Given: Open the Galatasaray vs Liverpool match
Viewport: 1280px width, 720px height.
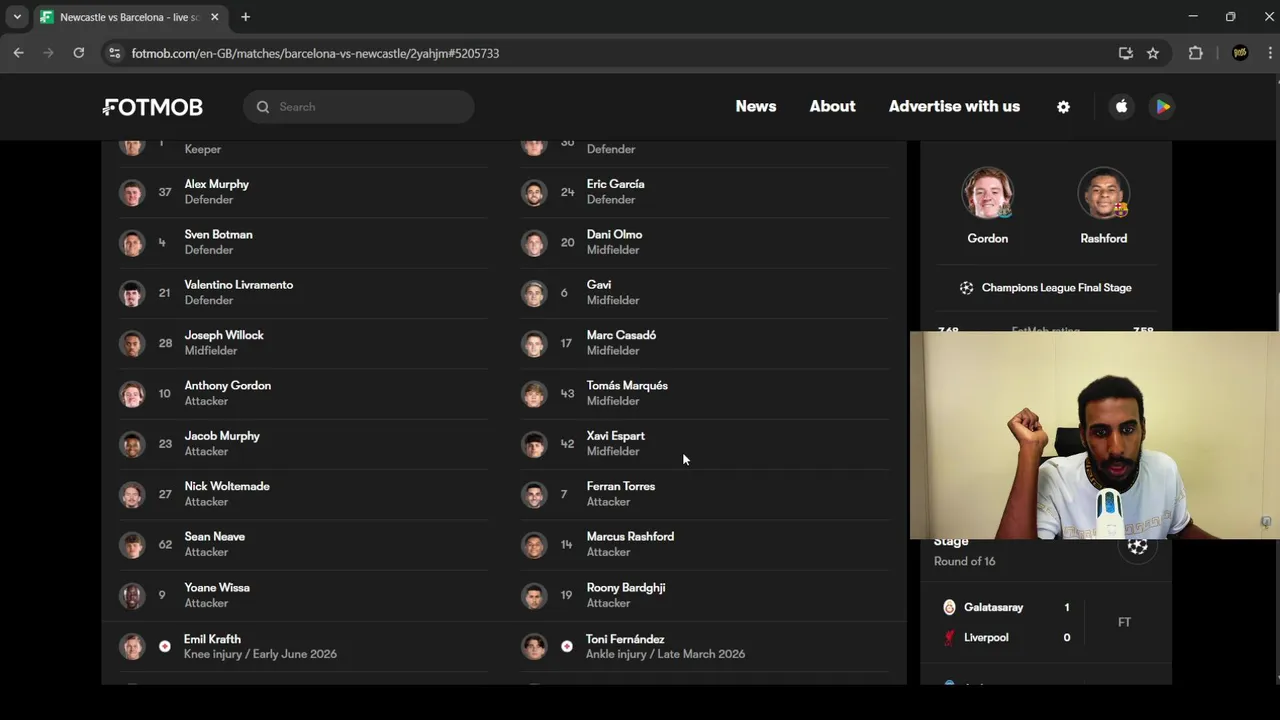Looking at the screenshot, I should pyautogui.click(x=1045, y=622).
